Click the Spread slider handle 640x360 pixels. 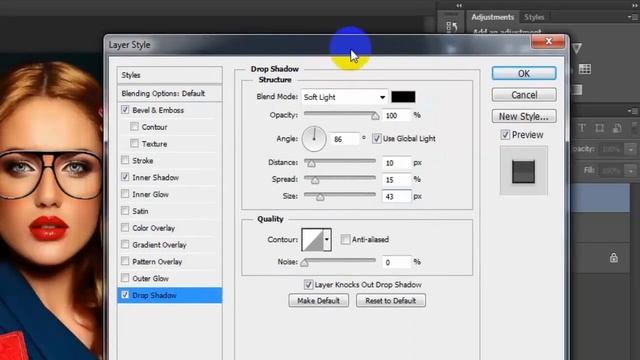click(315, 180)
